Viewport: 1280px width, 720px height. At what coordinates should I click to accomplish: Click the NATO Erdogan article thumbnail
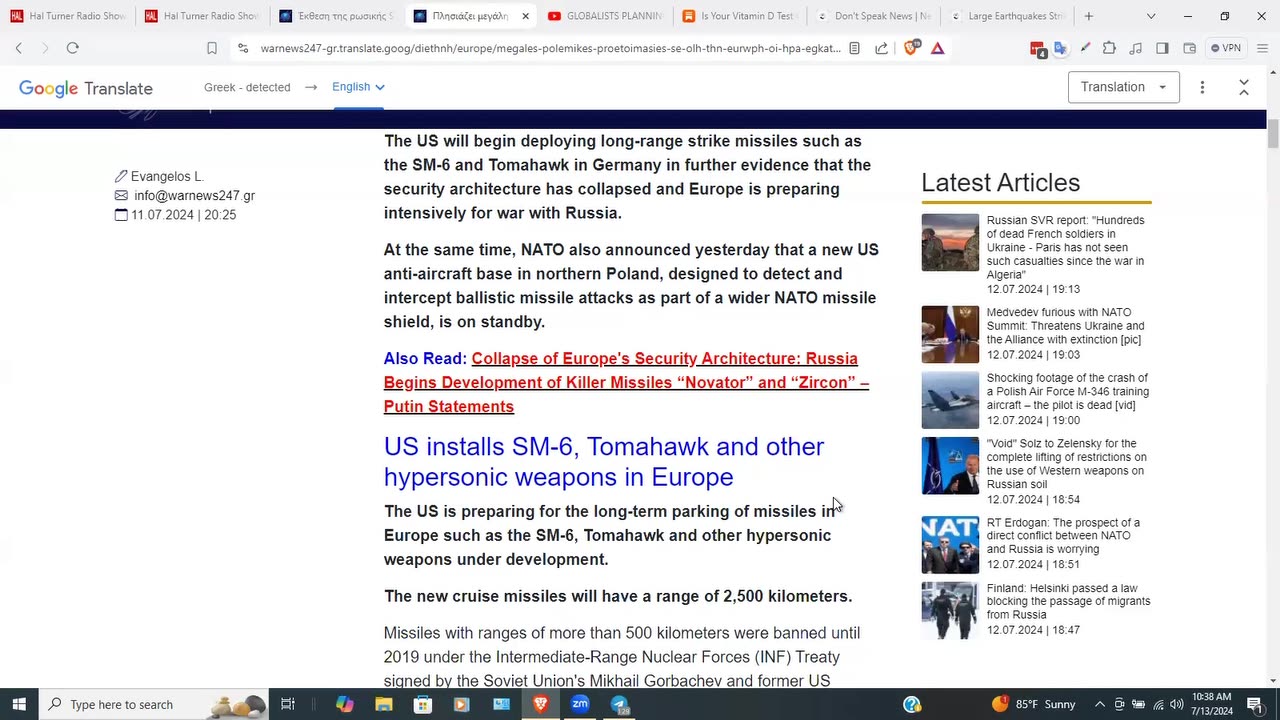click(x=950, y=544)
